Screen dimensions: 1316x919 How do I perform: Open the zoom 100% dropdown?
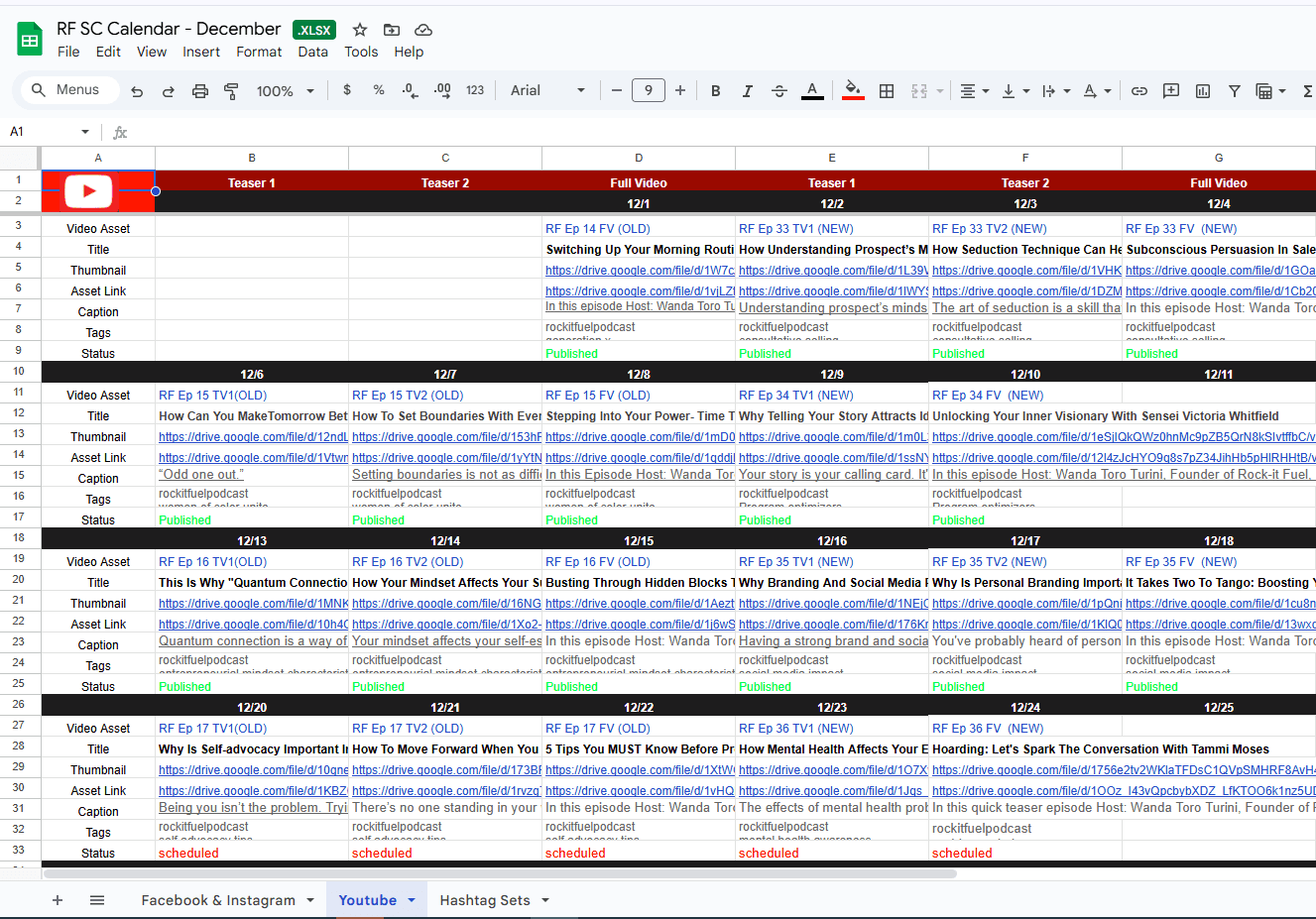285,90
